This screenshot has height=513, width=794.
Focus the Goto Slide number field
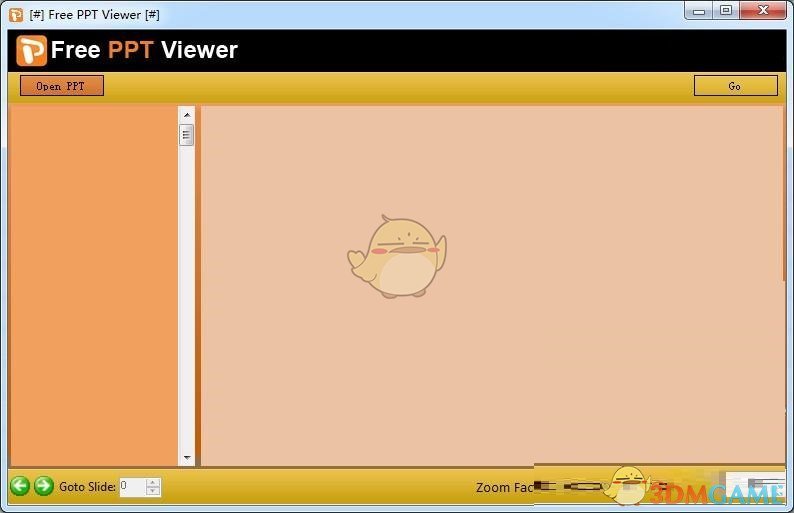(x=133, y=487)
